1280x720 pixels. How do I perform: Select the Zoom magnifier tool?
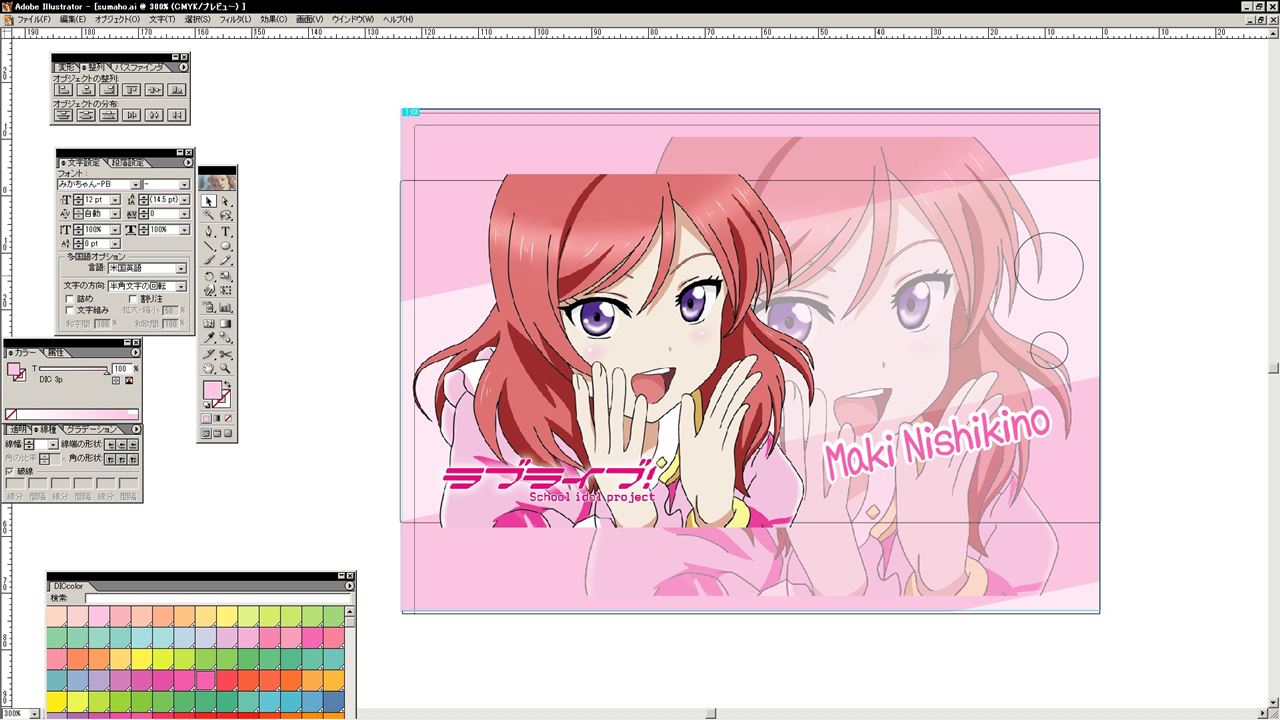(226, 368)
